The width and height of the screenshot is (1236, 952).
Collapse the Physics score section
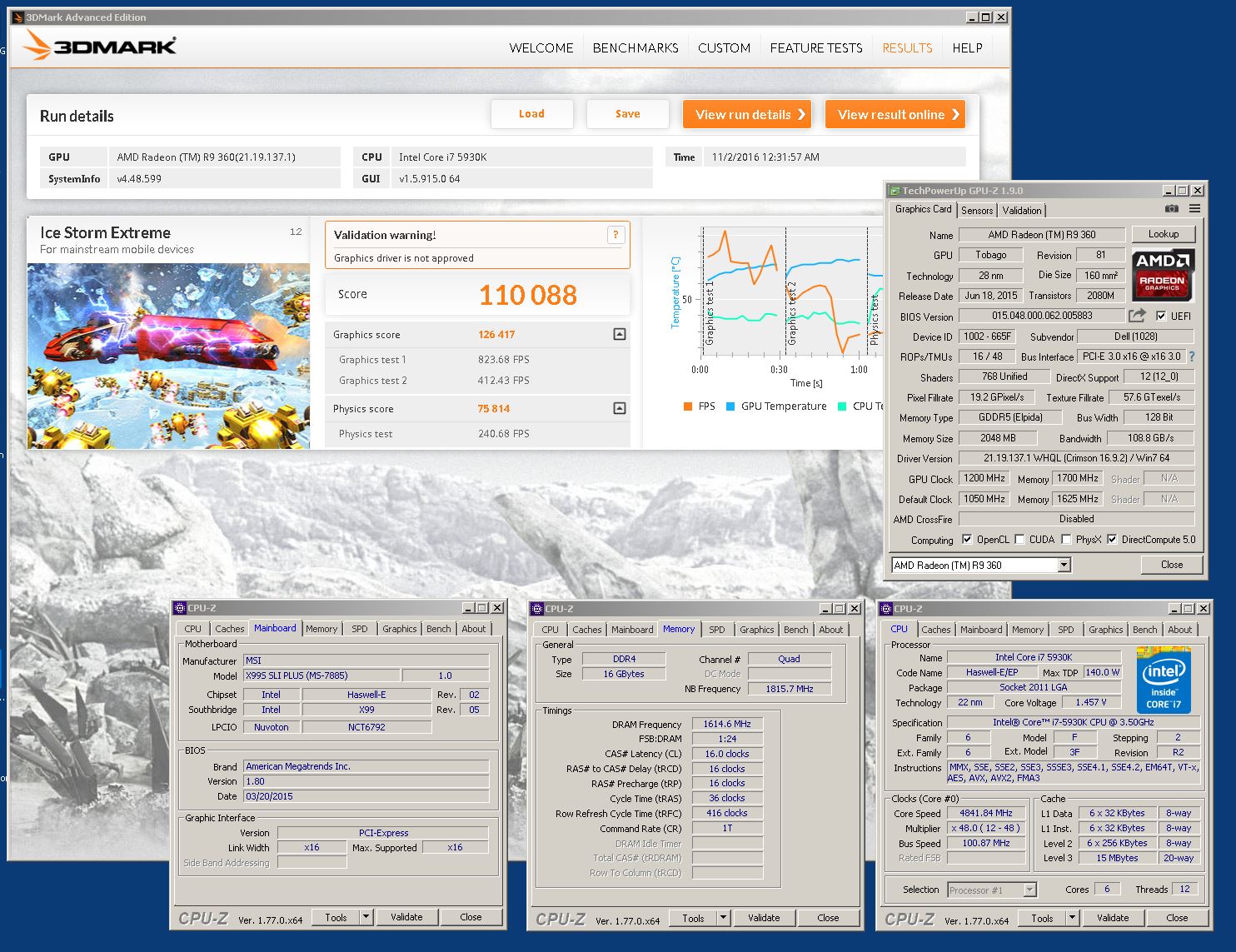click(620, 408)
